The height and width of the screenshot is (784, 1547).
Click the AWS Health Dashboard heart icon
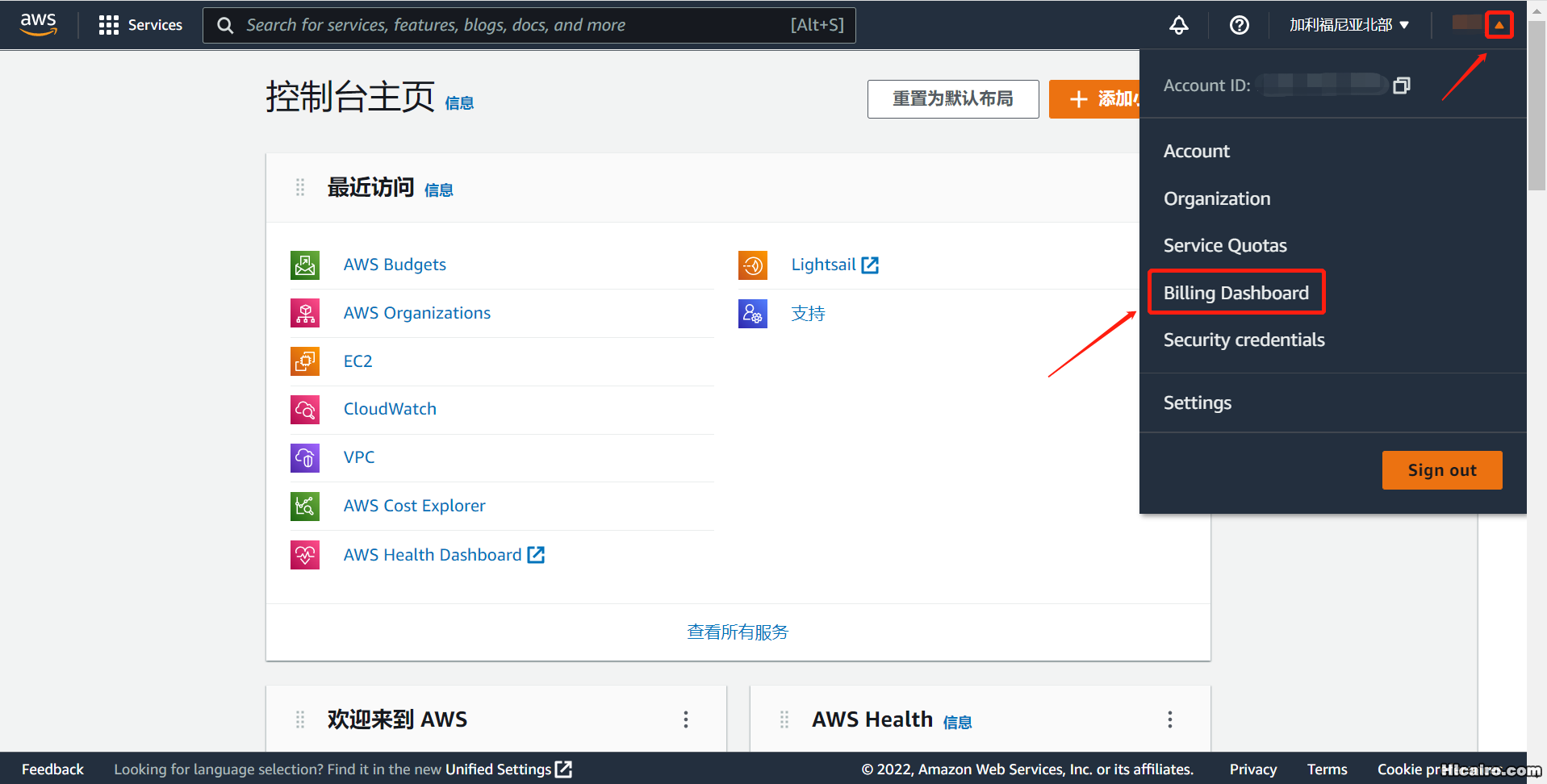click(305, 555)
